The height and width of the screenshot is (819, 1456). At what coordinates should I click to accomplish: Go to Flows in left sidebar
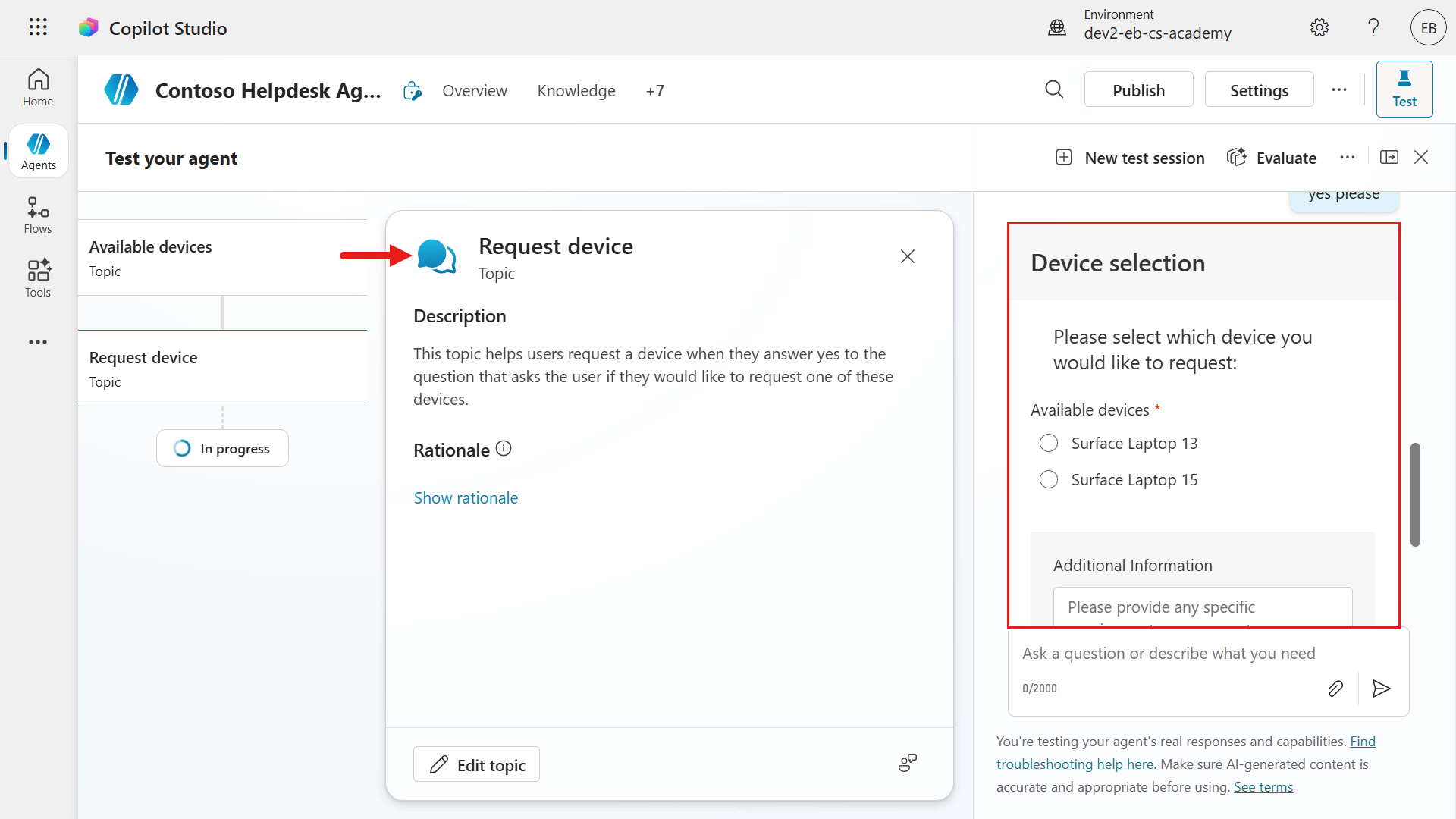point(38,215)
